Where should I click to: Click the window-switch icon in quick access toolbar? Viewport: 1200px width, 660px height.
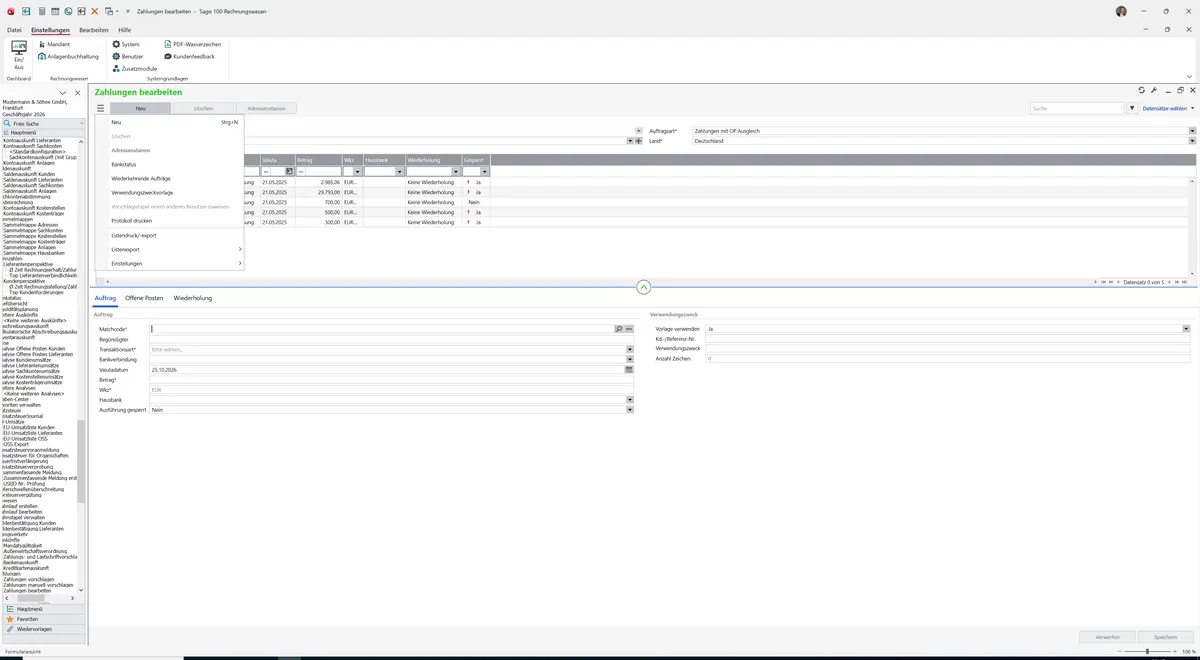coord(108,10)
